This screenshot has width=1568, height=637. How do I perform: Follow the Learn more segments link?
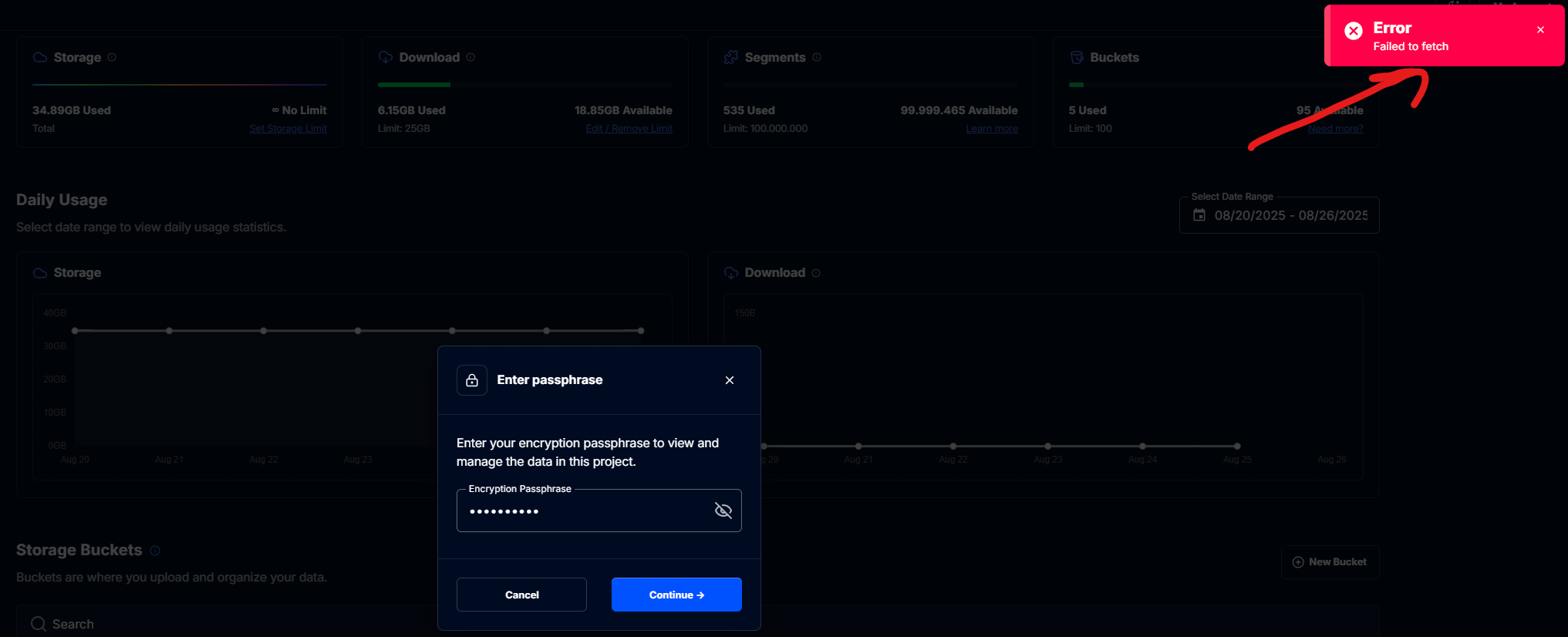pos(991,129)
